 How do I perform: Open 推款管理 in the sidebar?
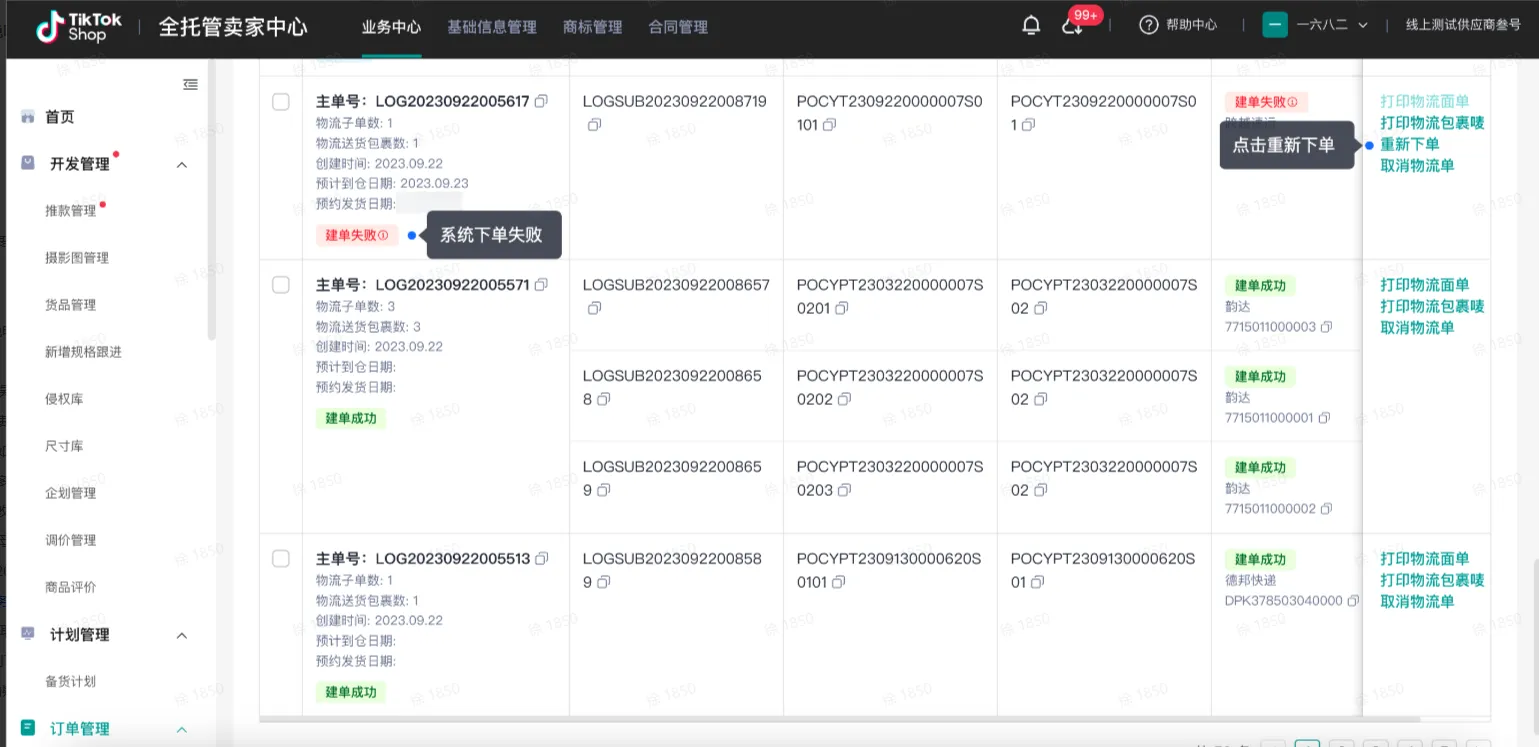point(71,211)
